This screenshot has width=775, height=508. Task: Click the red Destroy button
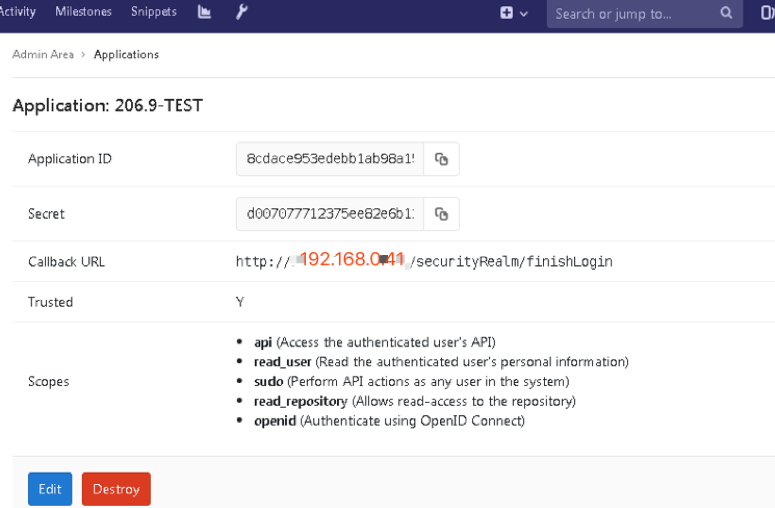tap(116, 489)
